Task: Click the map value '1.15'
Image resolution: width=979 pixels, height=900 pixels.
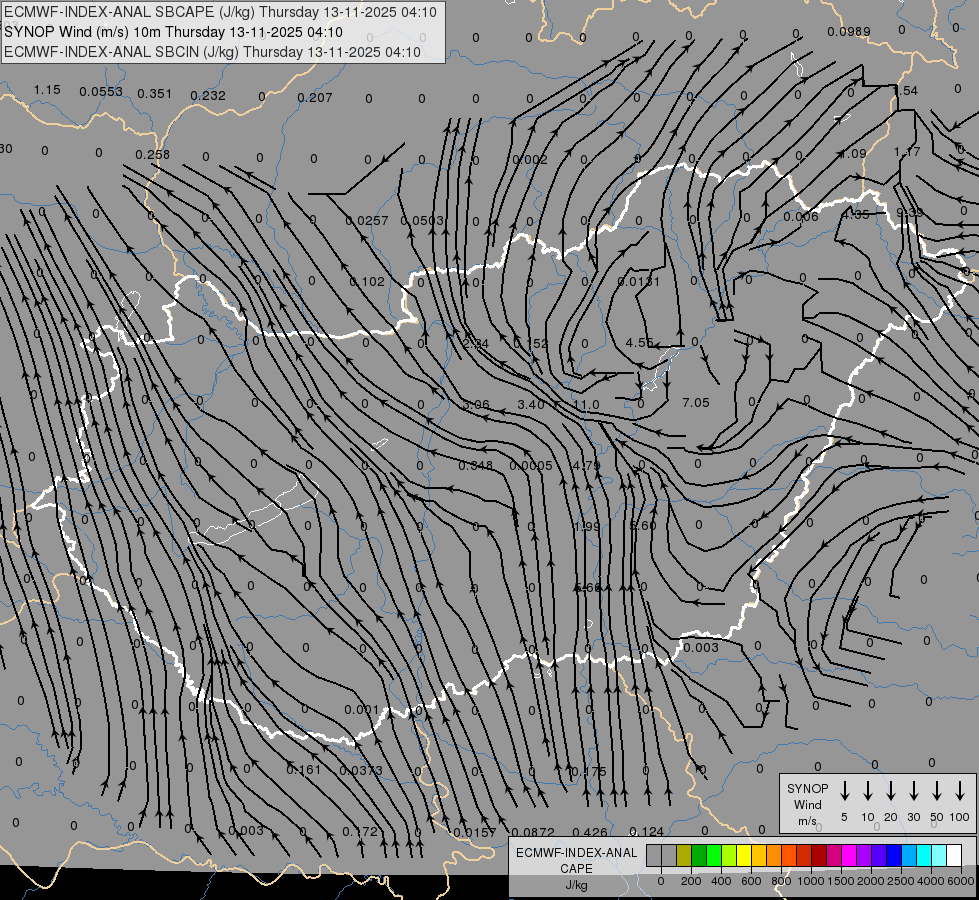Action: tap(47, 90)
